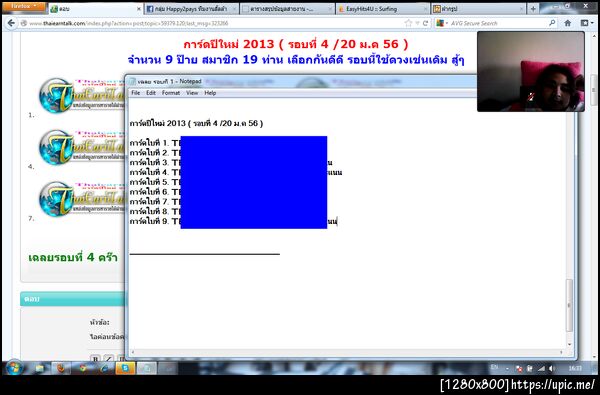Screen dimensions: 600x395
Task: Click the card image numbered 7
Action: 82,199
